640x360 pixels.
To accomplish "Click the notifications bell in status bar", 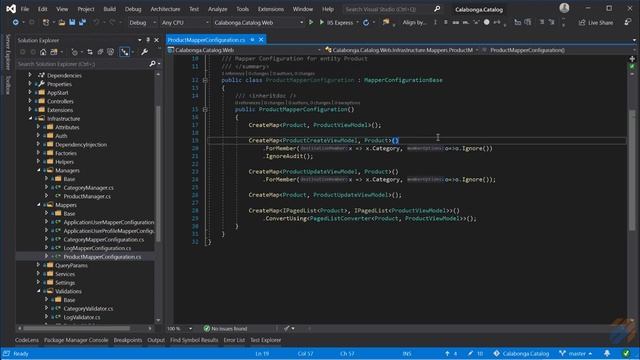I will point(607,353).
